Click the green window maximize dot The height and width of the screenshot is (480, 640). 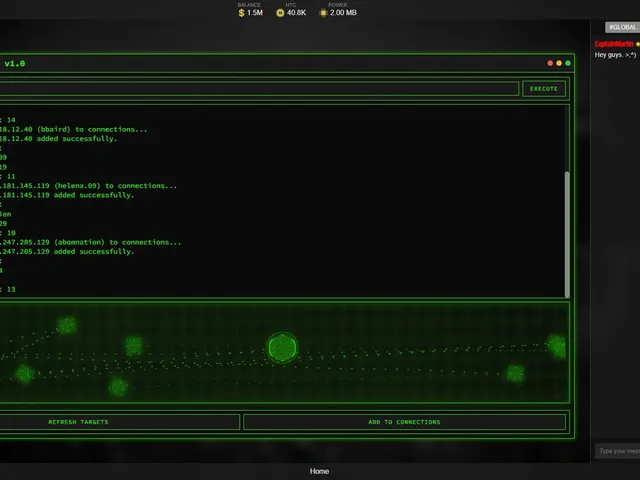coord(568,63)
